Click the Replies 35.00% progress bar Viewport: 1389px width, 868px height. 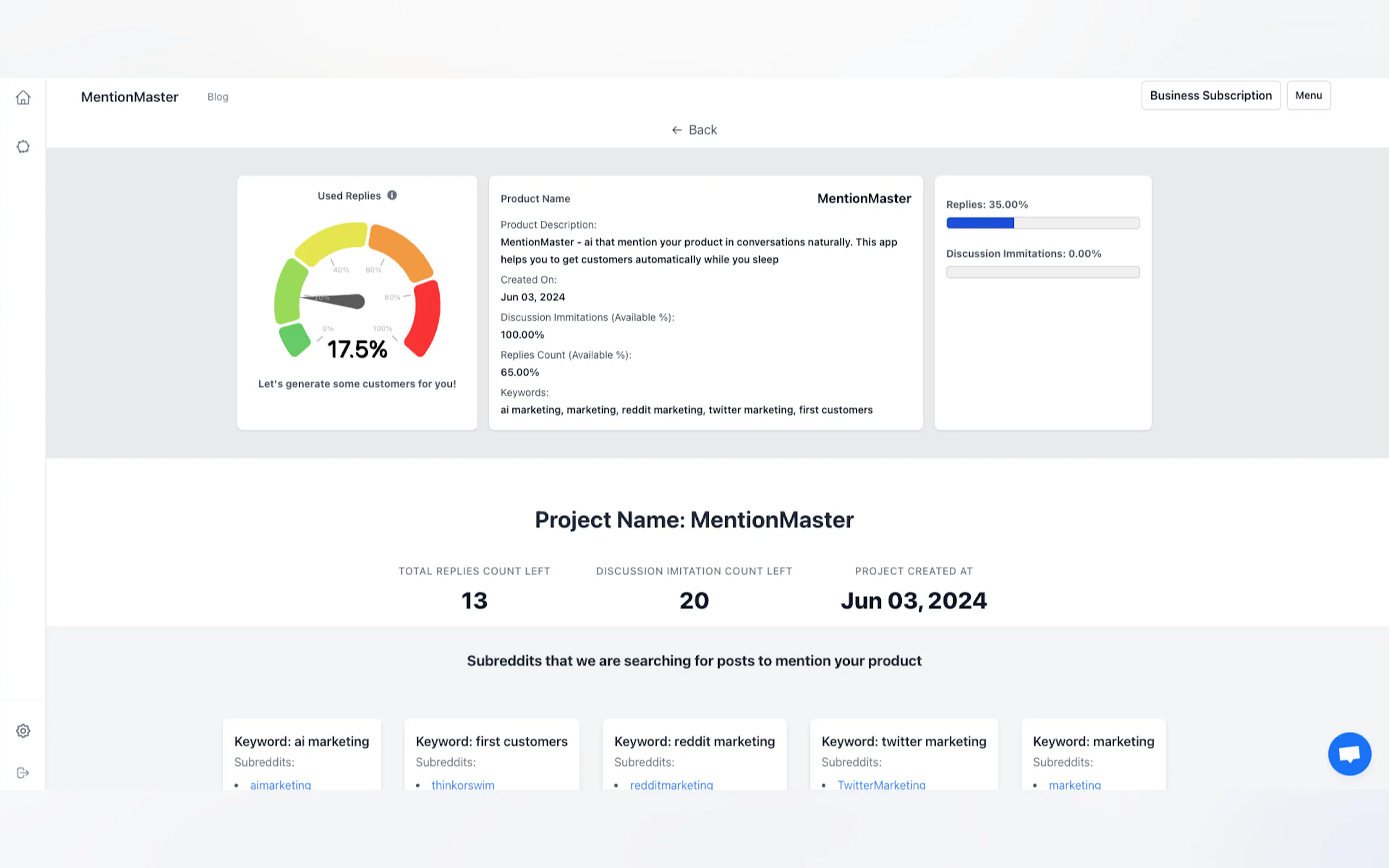pyautogui.click(x=1043, y=224)
